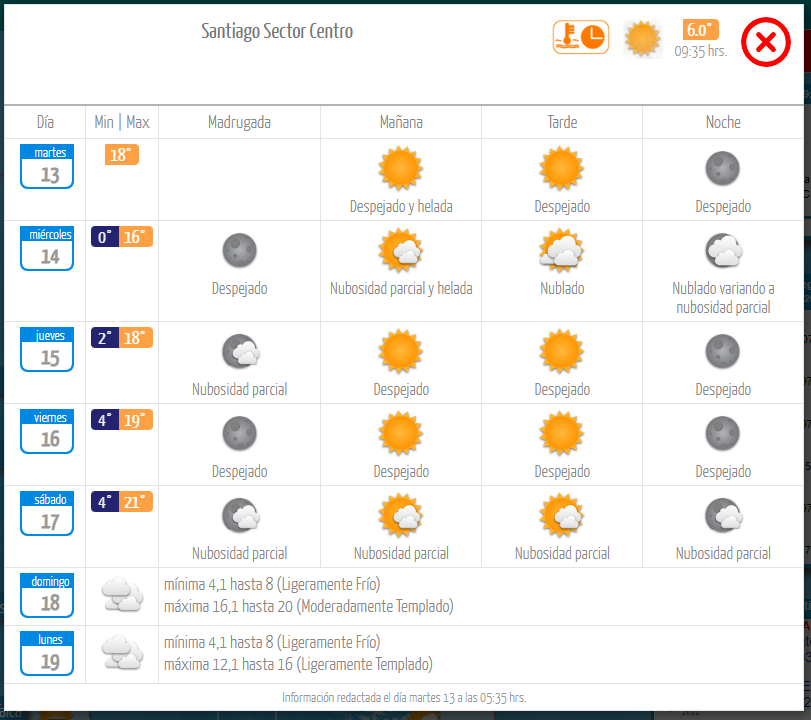The image size is (811, 720).
Task: Click viernes maximum 19° badge
Action: (x=136, y=420)
